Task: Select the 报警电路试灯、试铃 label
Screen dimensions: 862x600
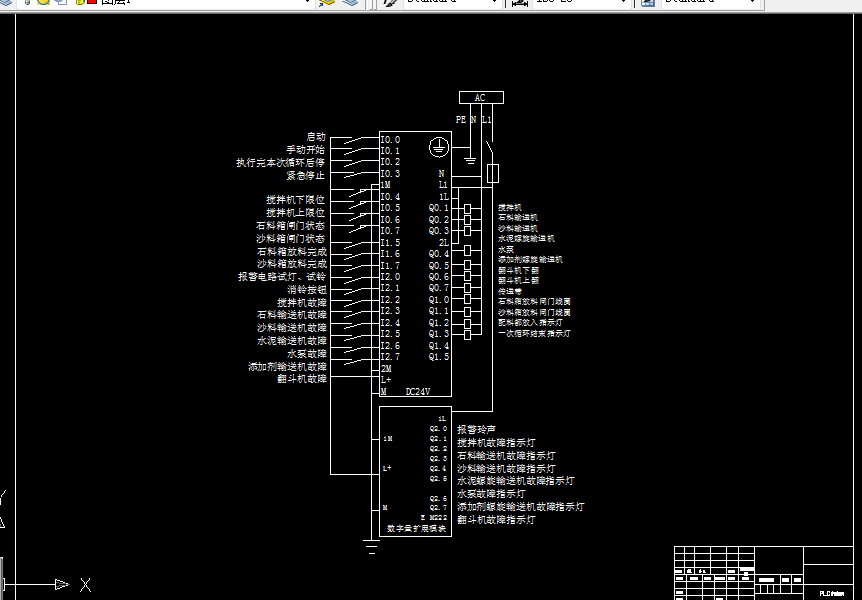Action: tap(281, 277)
